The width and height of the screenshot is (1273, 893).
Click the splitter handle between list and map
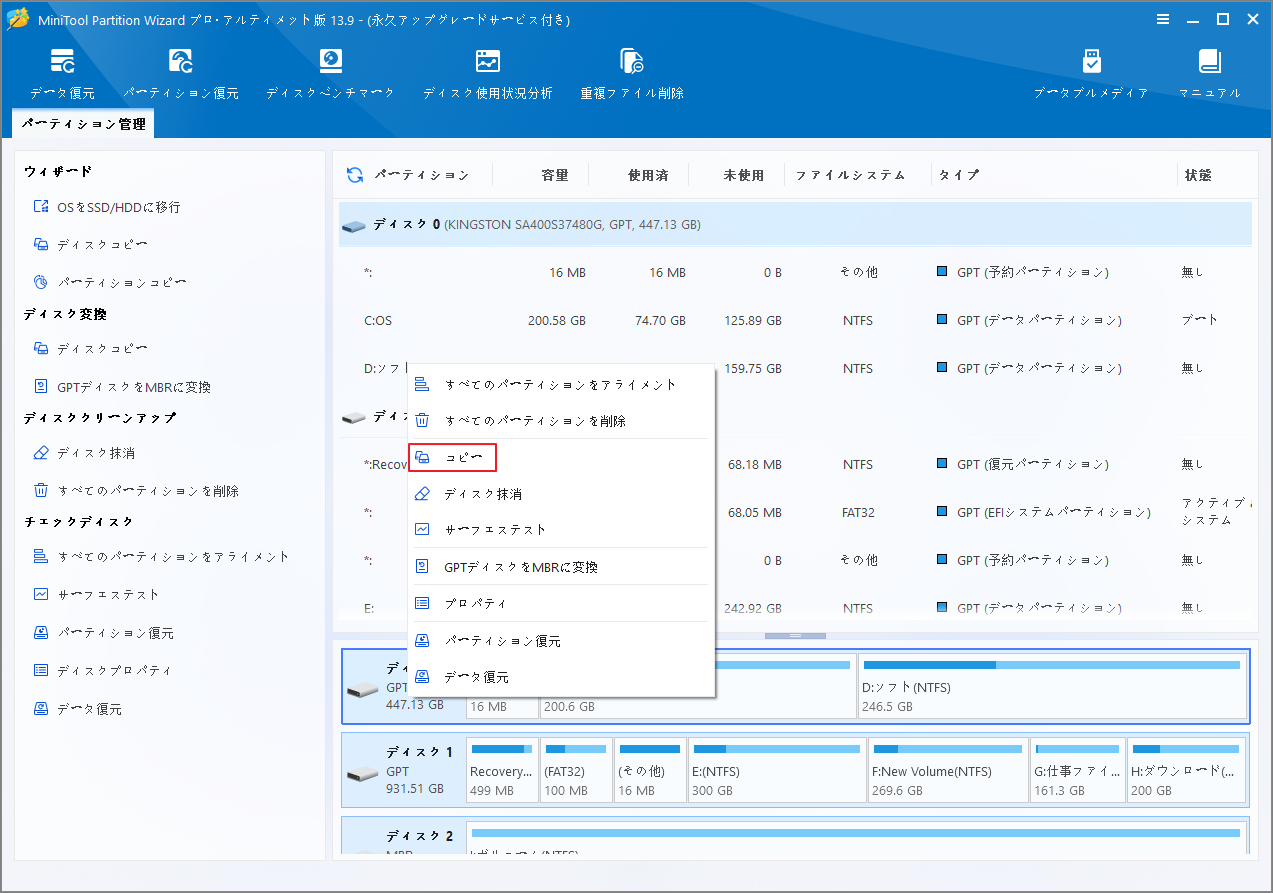coord(795,636)
